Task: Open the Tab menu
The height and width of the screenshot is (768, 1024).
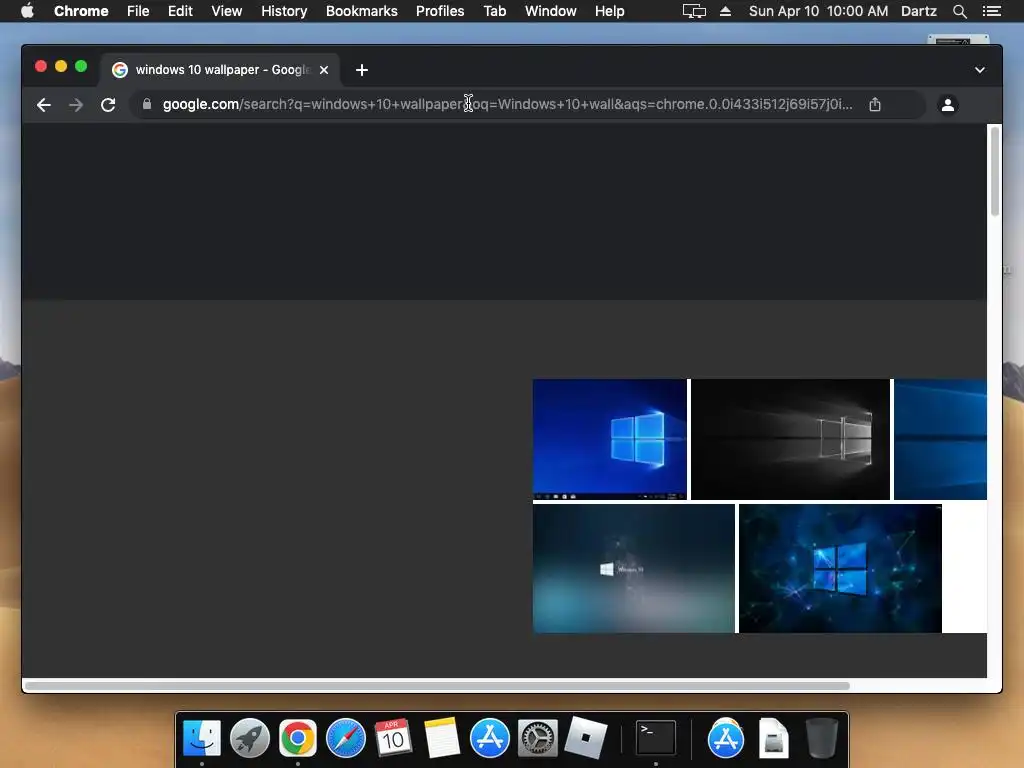Action: point(494,11)
